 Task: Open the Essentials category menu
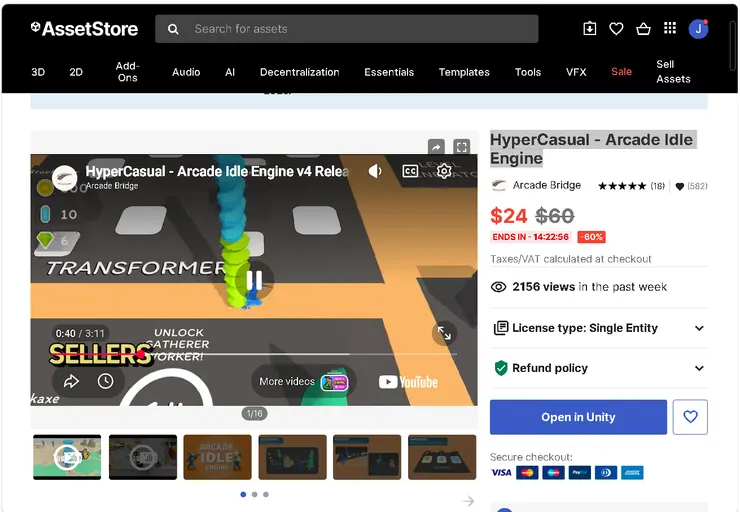[x=389, y=72]
